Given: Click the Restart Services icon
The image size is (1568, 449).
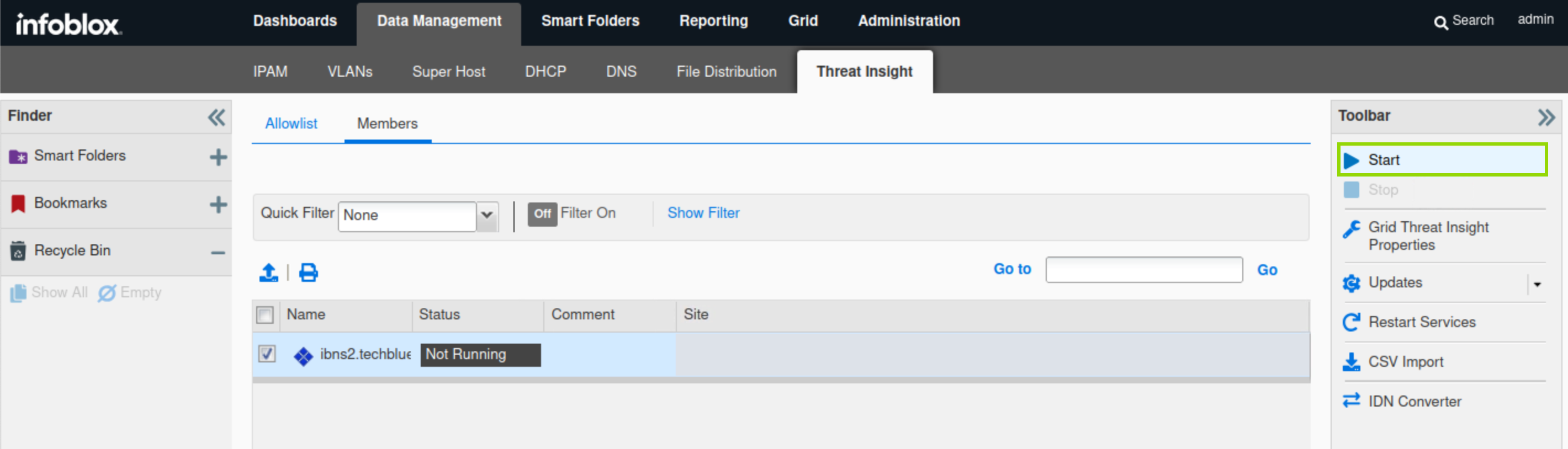Looking at the screenshot, I should [x=1352, y=322].
